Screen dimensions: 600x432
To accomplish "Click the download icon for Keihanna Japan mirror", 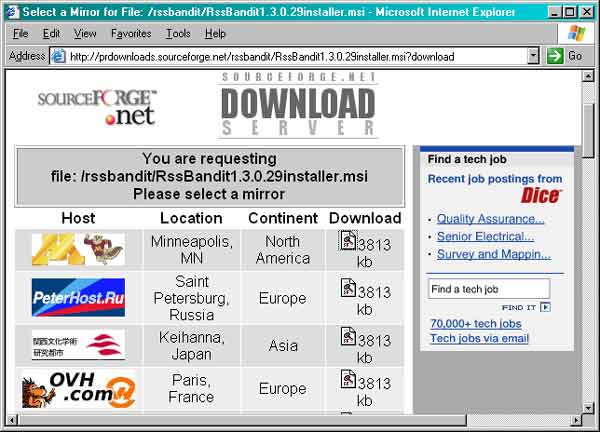I will coord(348,336).
